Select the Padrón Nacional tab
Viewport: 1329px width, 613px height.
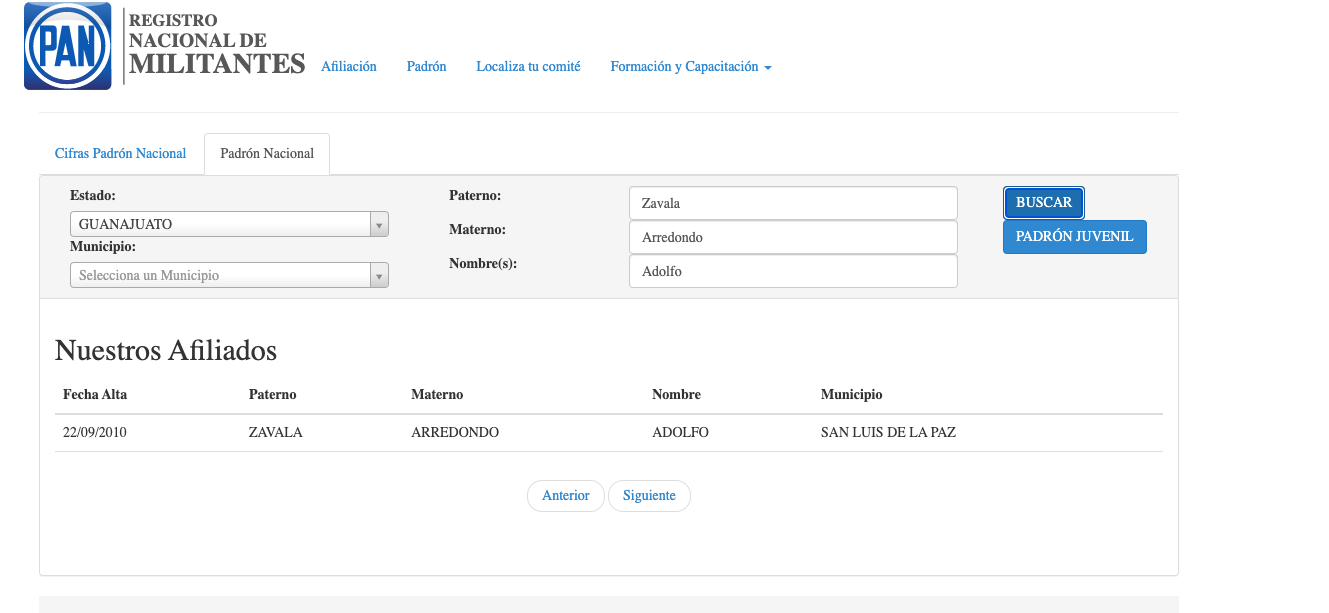coord(267,154)
